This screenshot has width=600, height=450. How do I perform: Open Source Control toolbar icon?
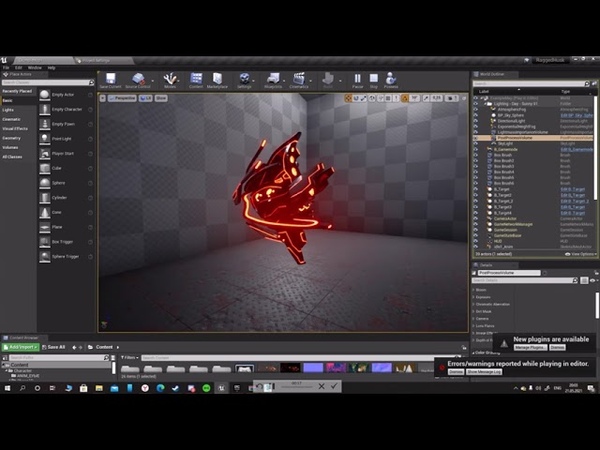coord(138,79)
